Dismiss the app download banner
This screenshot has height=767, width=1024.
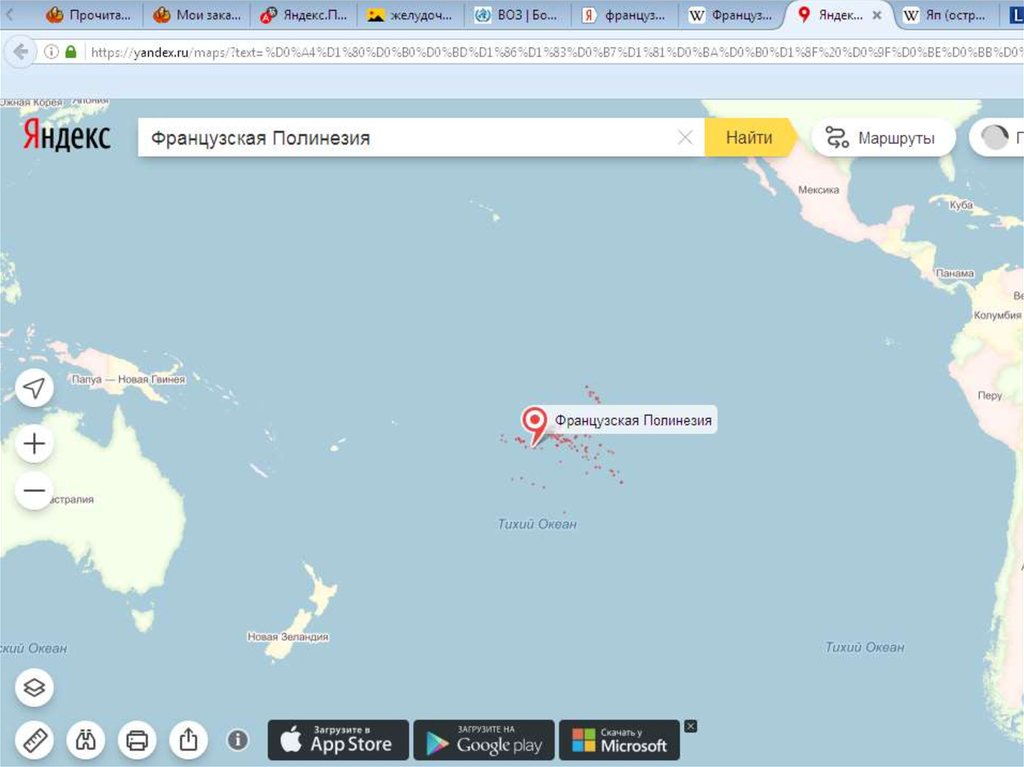(690, 726)
